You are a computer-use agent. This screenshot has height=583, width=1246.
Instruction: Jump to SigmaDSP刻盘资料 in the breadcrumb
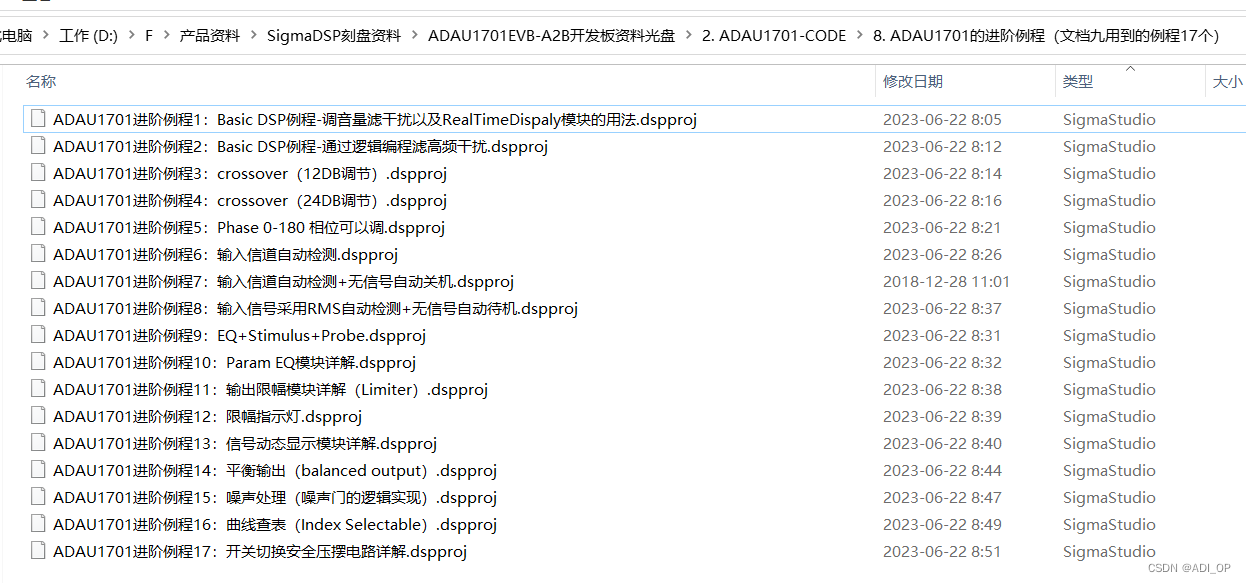(333, 35)
